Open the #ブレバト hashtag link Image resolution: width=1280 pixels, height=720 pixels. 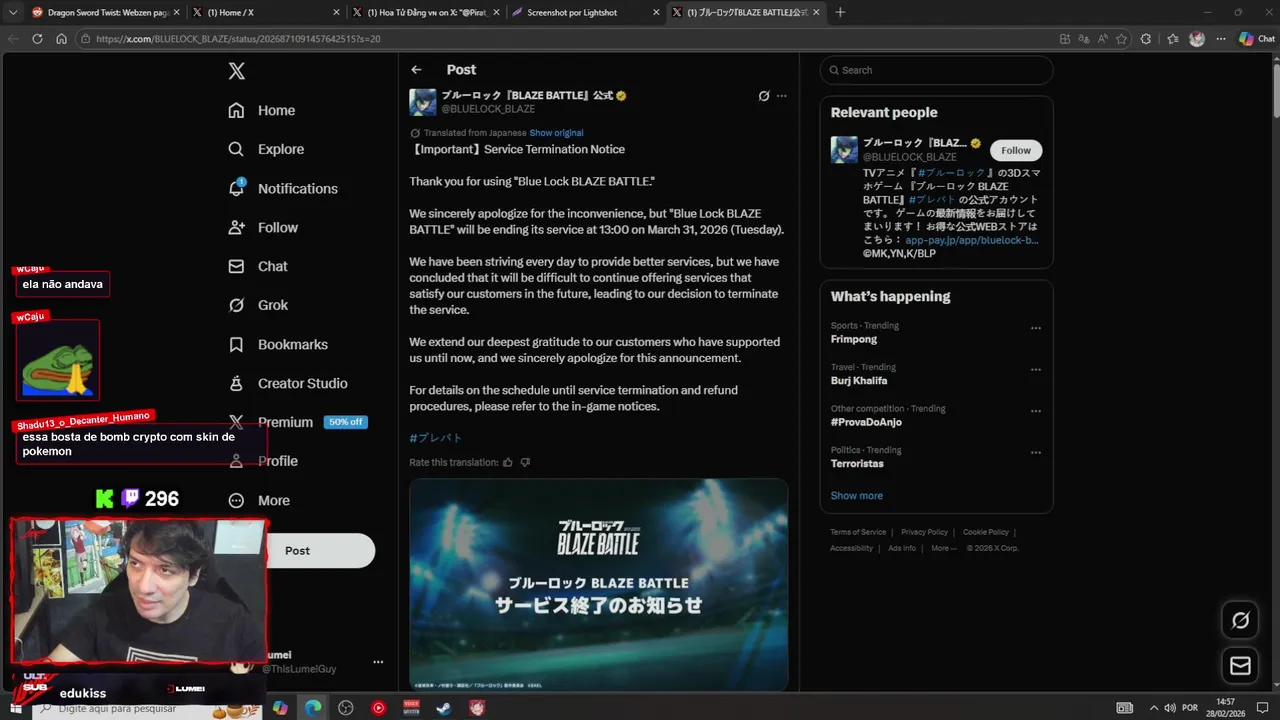click(x=436, y=438)
